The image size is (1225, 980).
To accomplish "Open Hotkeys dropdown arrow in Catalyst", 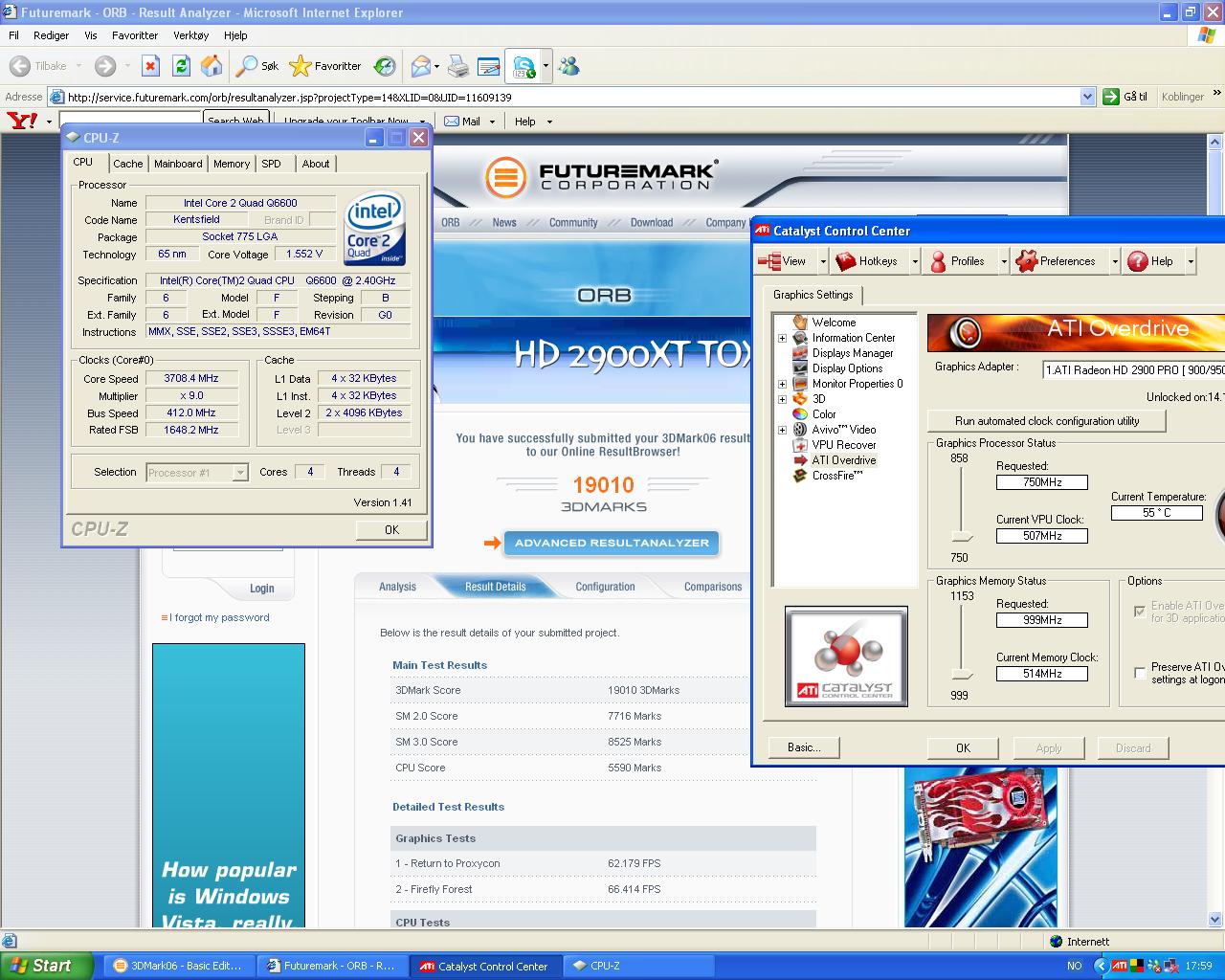I will pyautogui.click(x=915, y=261).
